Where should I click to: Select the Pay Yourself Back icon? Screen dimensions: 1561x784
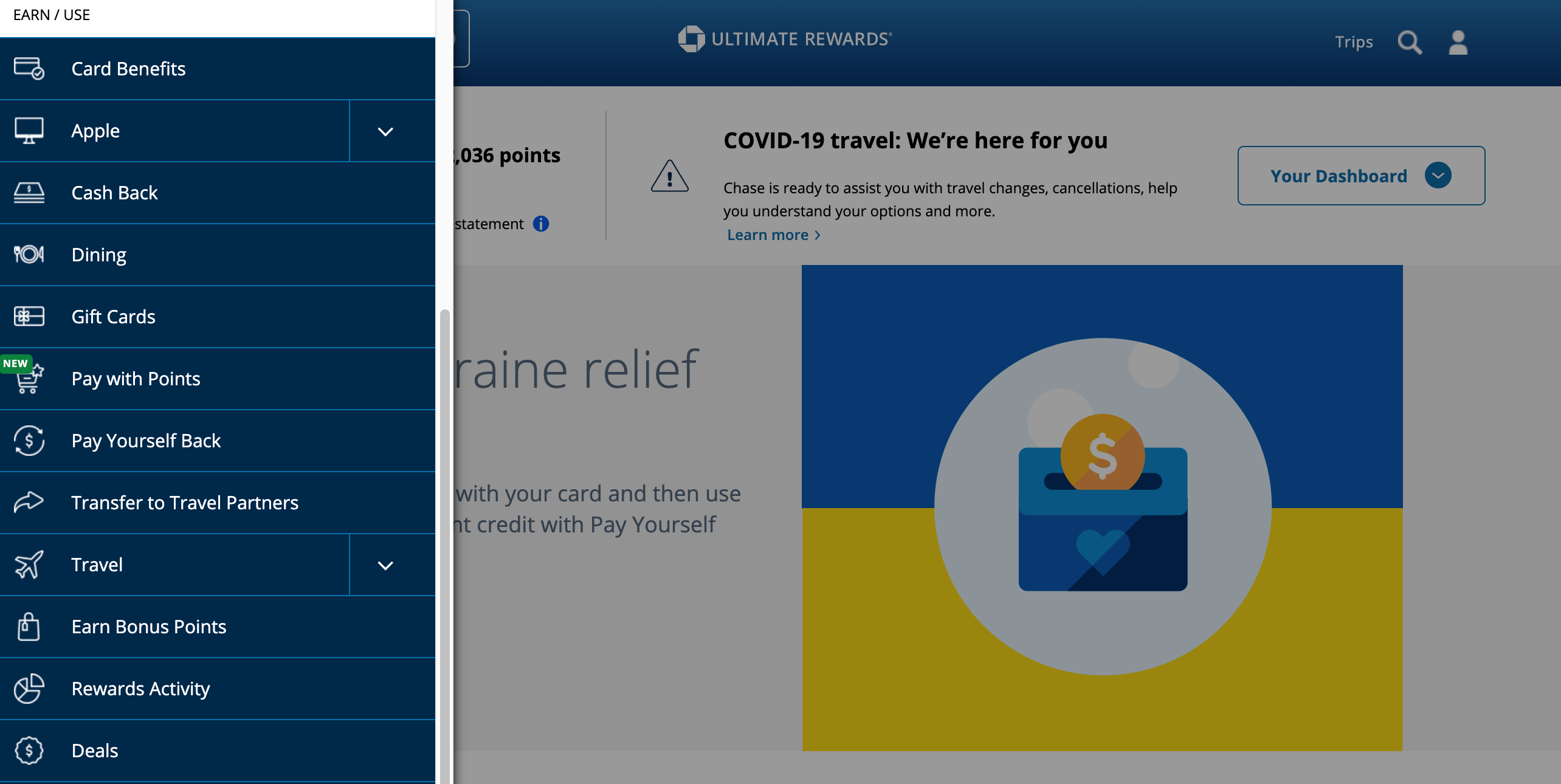[x=29, y=440]
